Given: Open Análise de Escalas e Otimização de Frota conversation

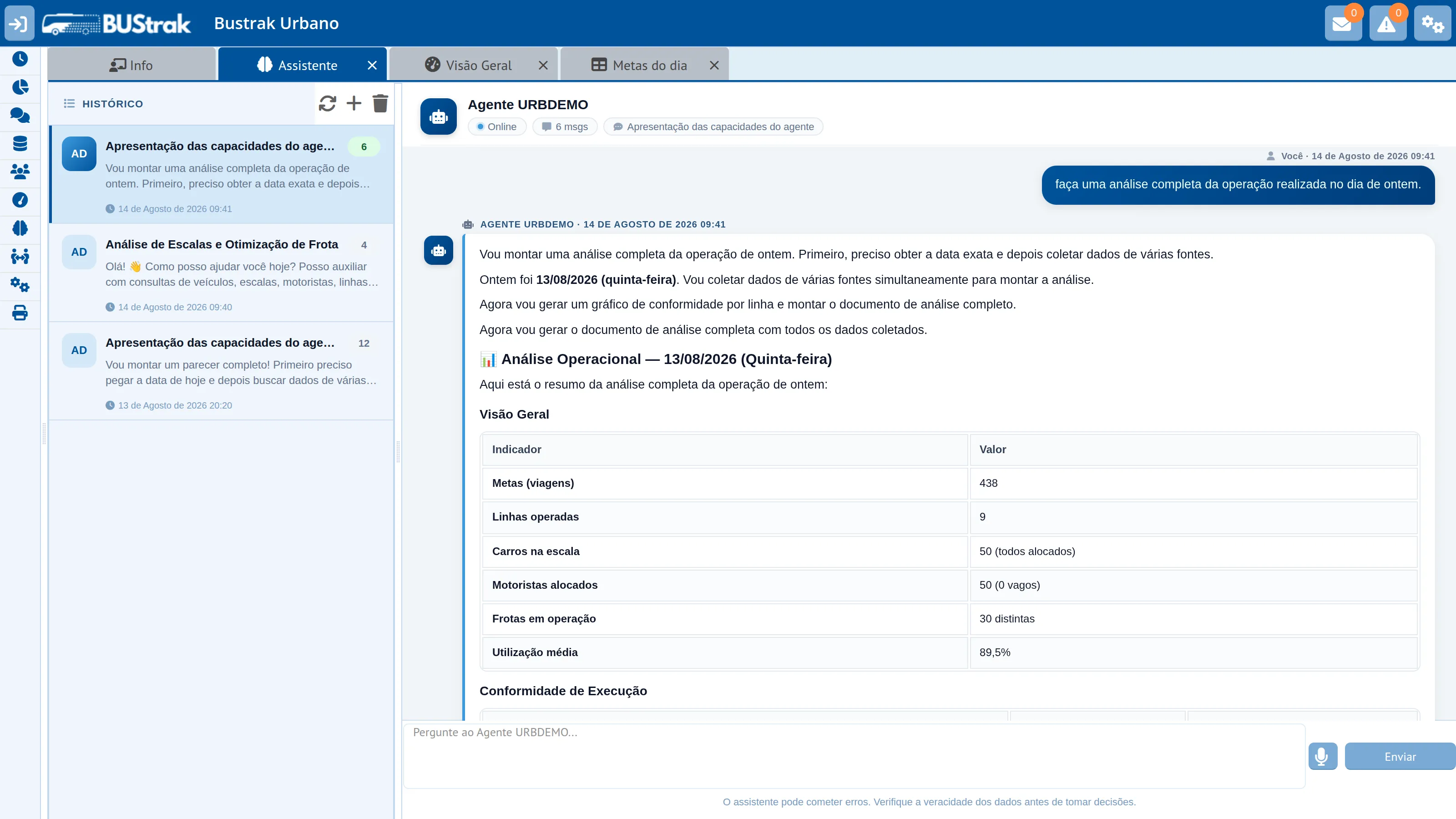Looking at the screenshot, I should coord(222,273).
